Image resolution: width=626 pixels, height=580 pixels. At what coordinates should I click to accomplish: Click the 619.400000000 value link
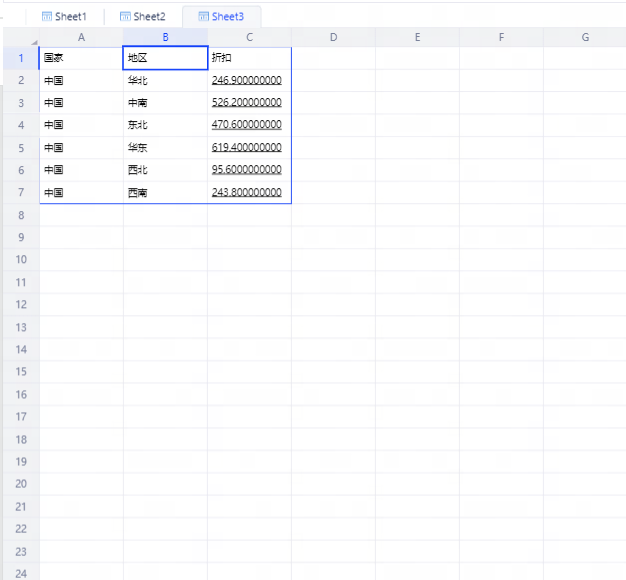pos(246,147)
